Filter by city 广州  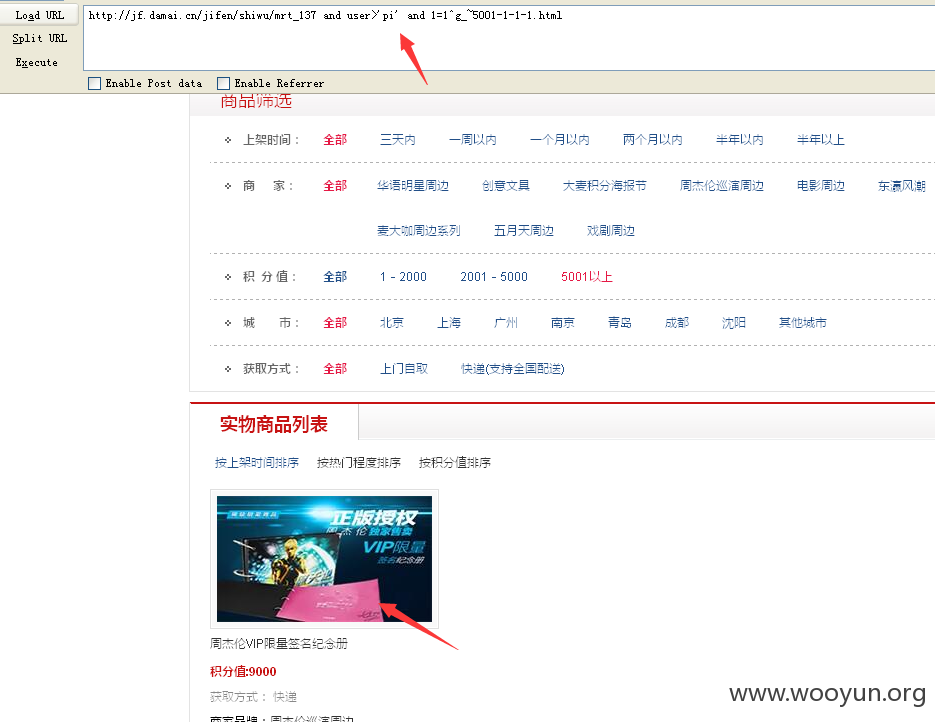[x=506, y=323]
